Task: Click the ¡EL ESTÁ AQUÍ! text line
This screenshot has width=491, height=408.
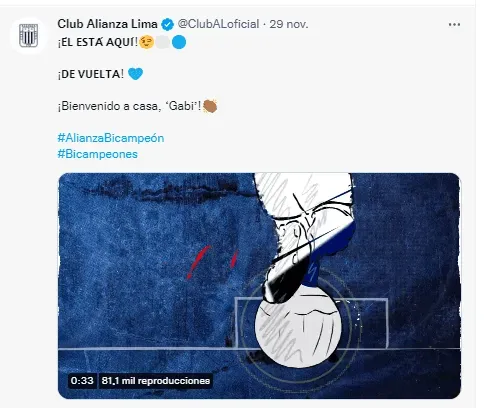Action: click(98, 42)
